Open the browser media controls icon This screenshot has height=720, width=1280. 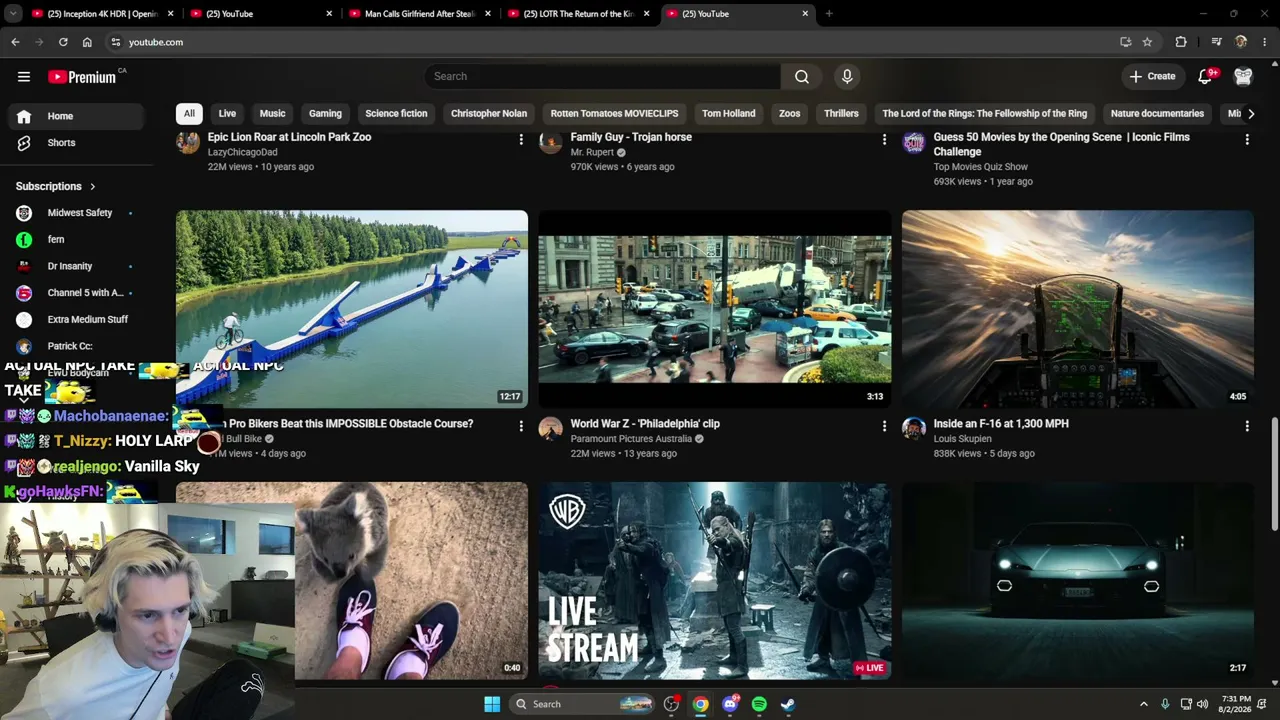[x=1216, y=42]
